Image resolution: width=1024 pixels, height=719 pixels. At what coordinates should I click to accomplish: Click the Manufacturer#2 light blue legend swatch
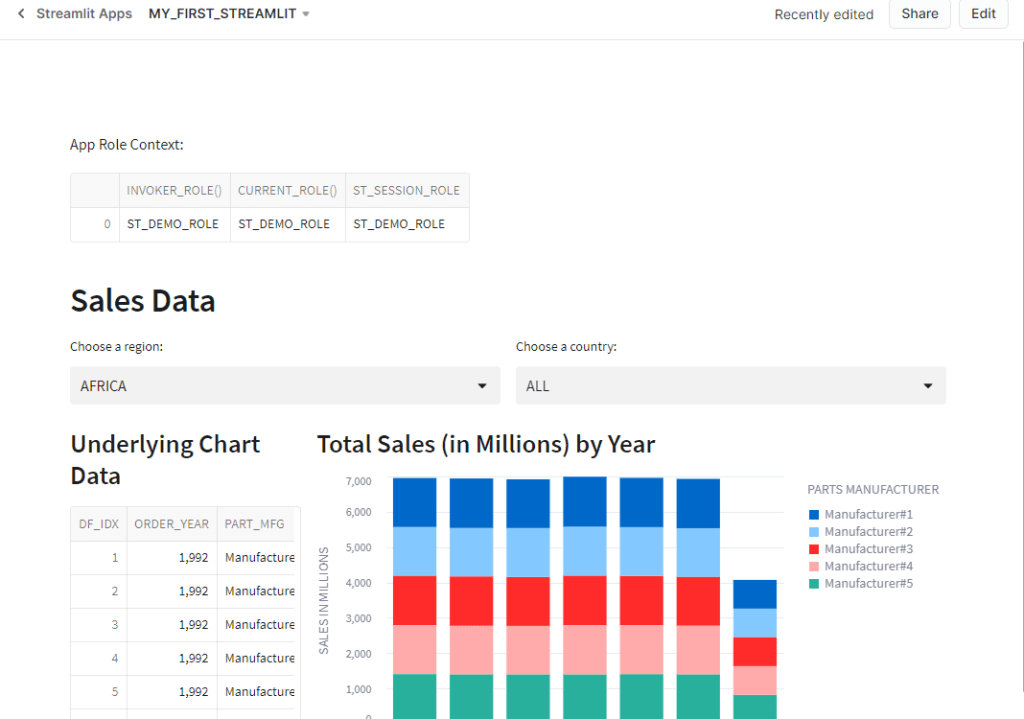pyautogui.click(x=814, y=532)
